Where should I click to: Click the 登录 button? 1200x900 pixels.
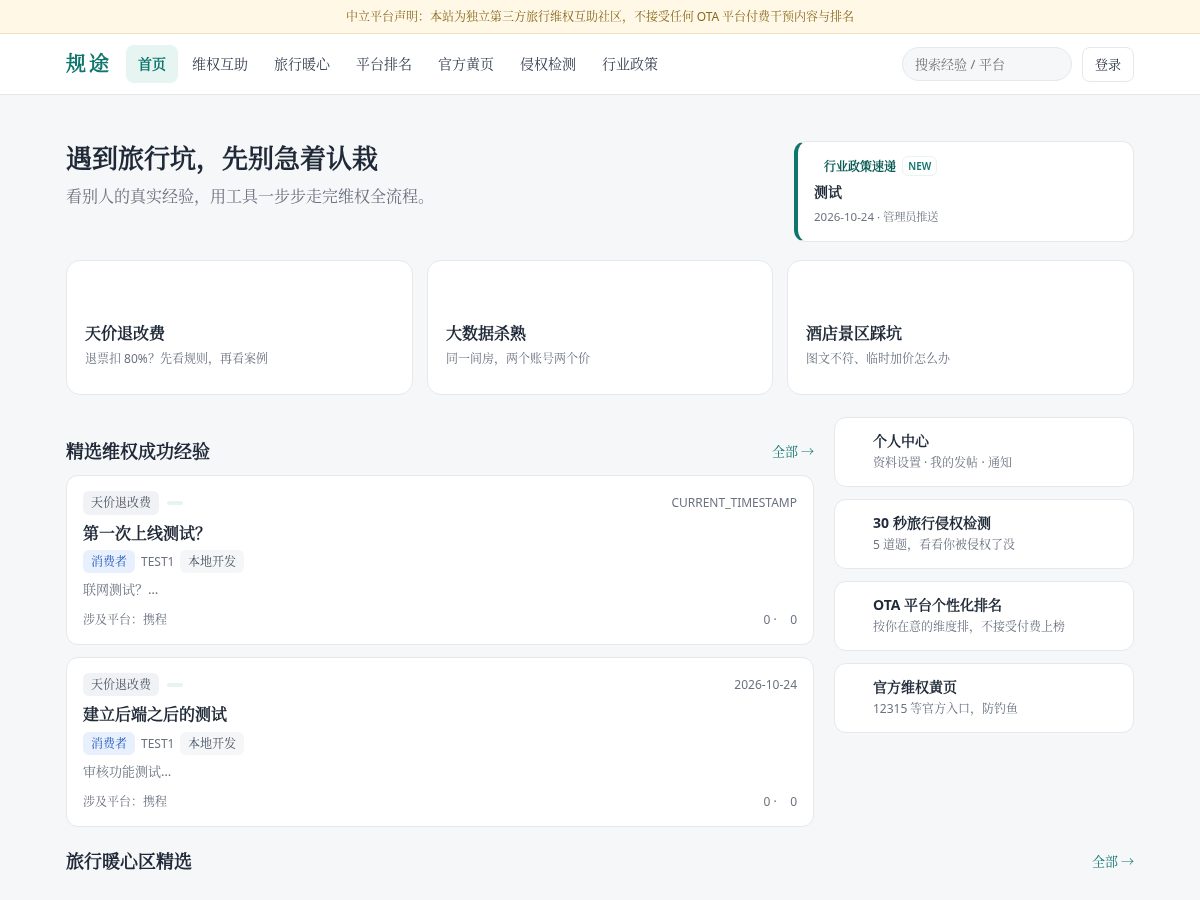[x=1108, y=64]
